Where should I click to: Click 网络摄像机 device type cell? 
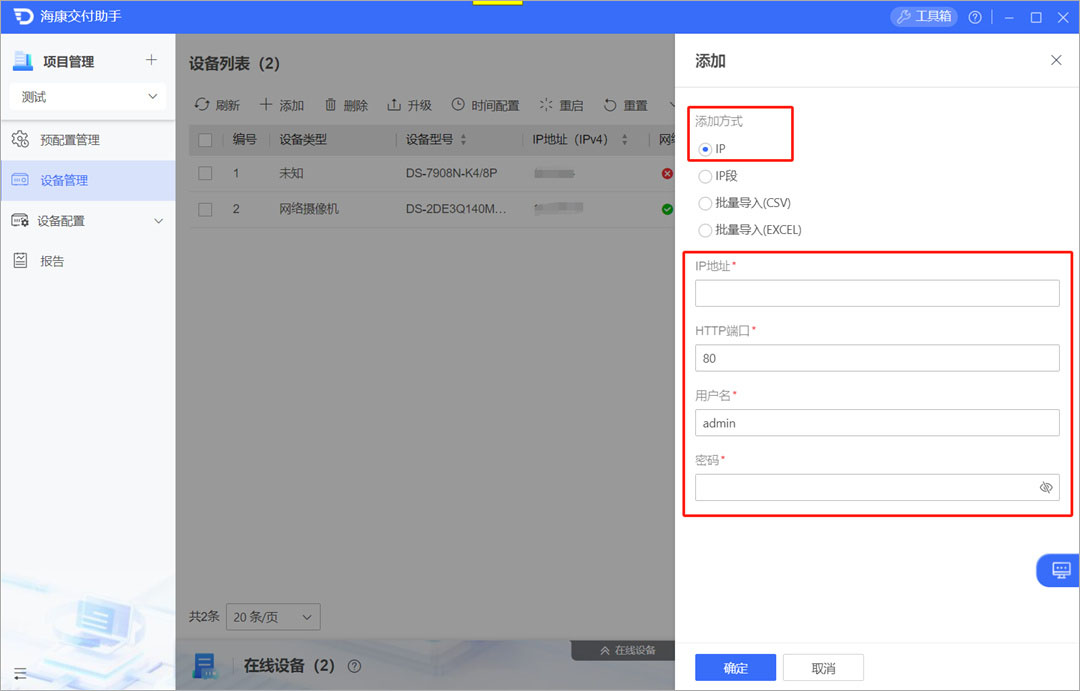coord(309,209)
